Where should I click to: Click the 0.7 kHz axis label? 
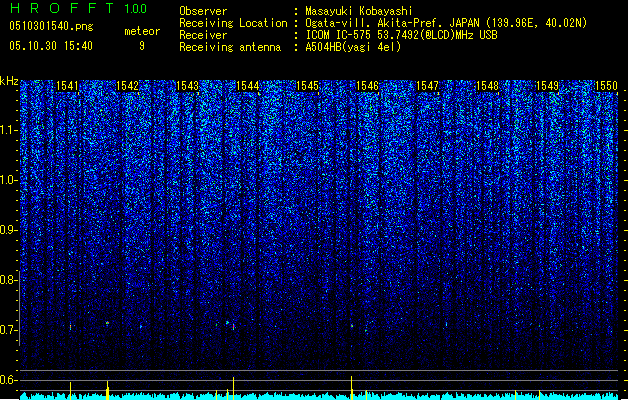tap(8, 330)
